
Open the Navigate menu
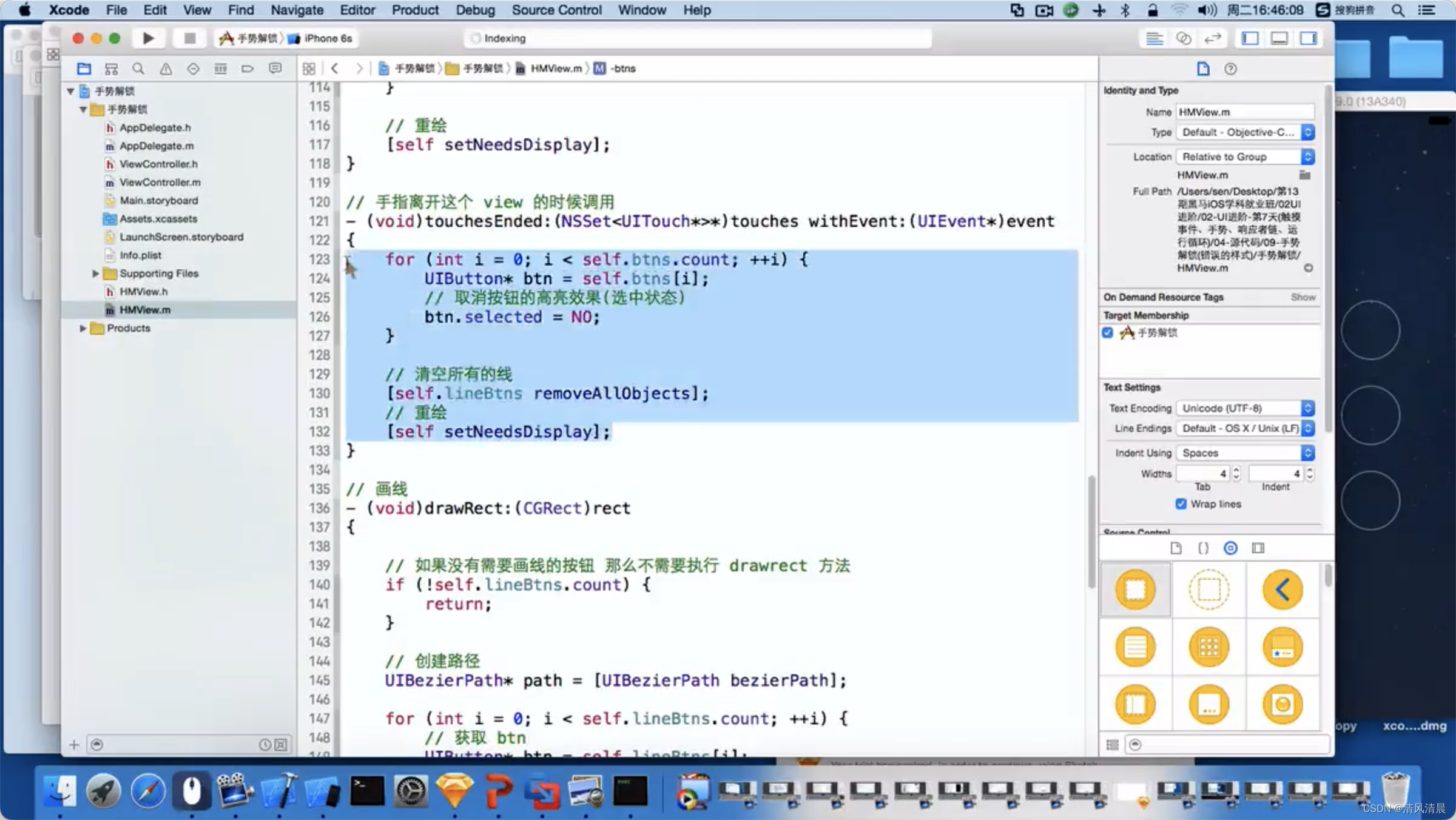click(x=297, y=10)
